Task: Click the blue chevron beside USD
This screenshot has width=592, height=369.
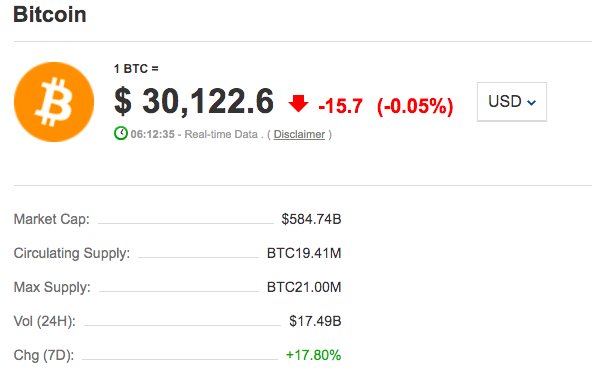Action: click(x=531, y=103)
